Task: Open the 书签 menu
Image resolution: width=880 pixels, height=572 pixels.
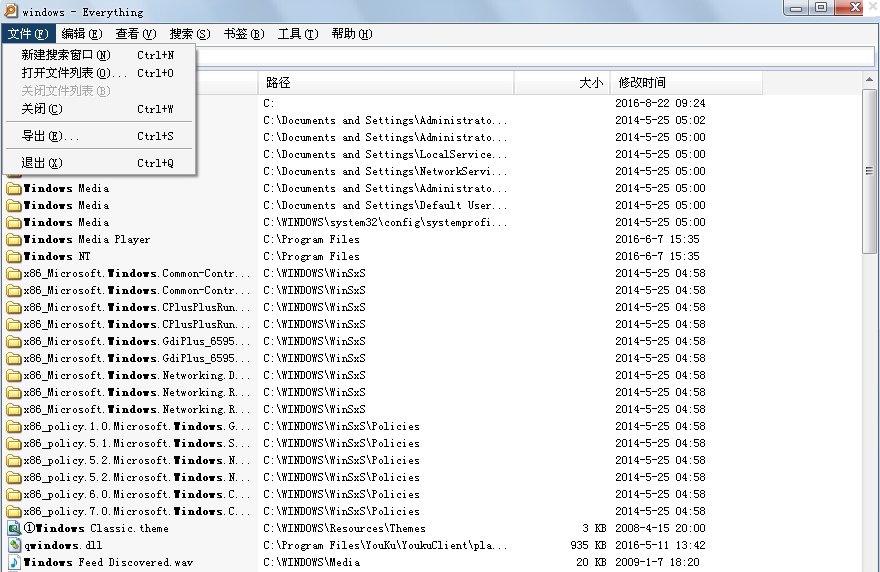Action: (243, 34)
